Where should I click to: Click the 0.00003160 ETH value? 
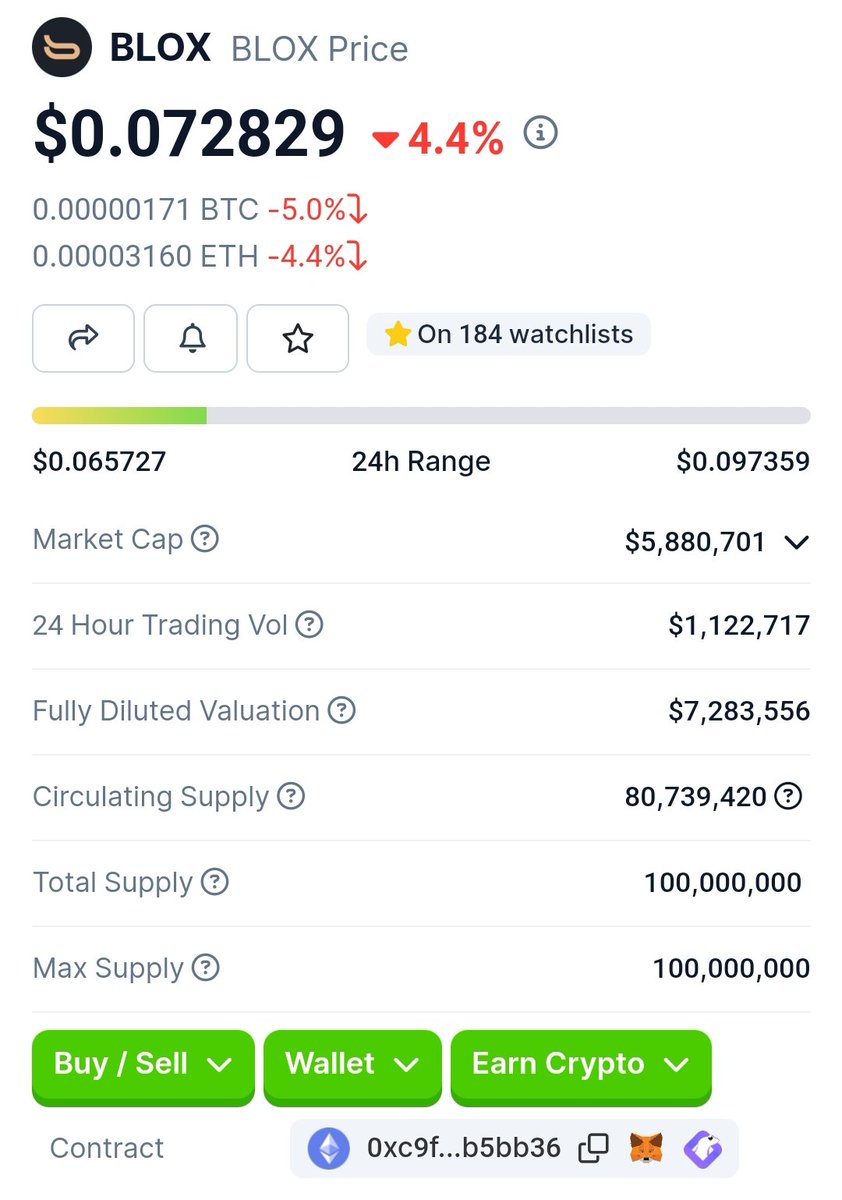[x=146, y=257]
